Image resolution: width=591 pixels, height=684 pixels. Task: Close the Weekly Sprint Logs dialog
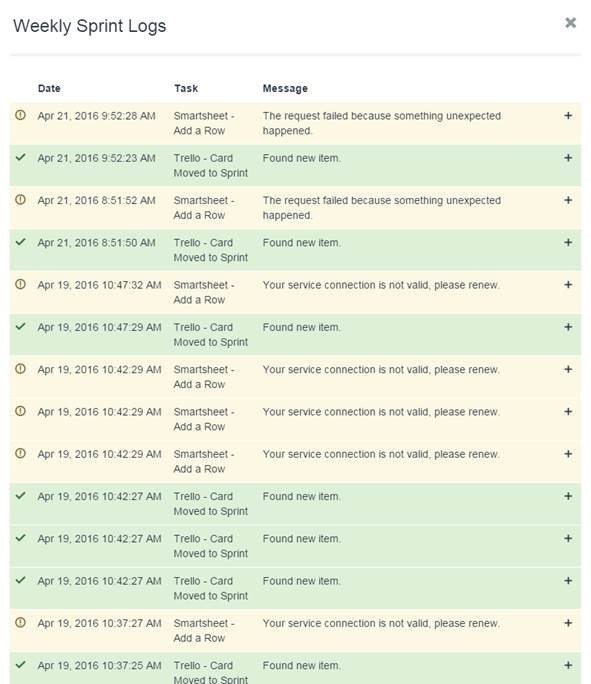(x=571, y=23)
